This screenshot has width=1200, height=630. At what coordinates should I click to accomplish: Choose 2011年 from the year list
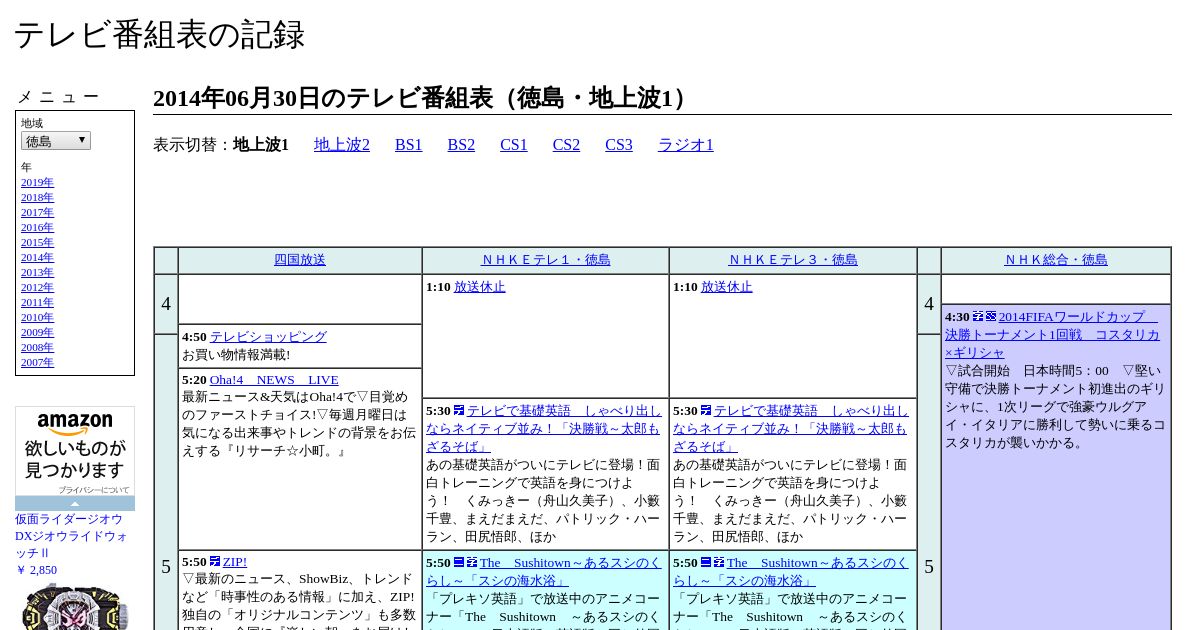pyautogui.click(x=37, y=303)
